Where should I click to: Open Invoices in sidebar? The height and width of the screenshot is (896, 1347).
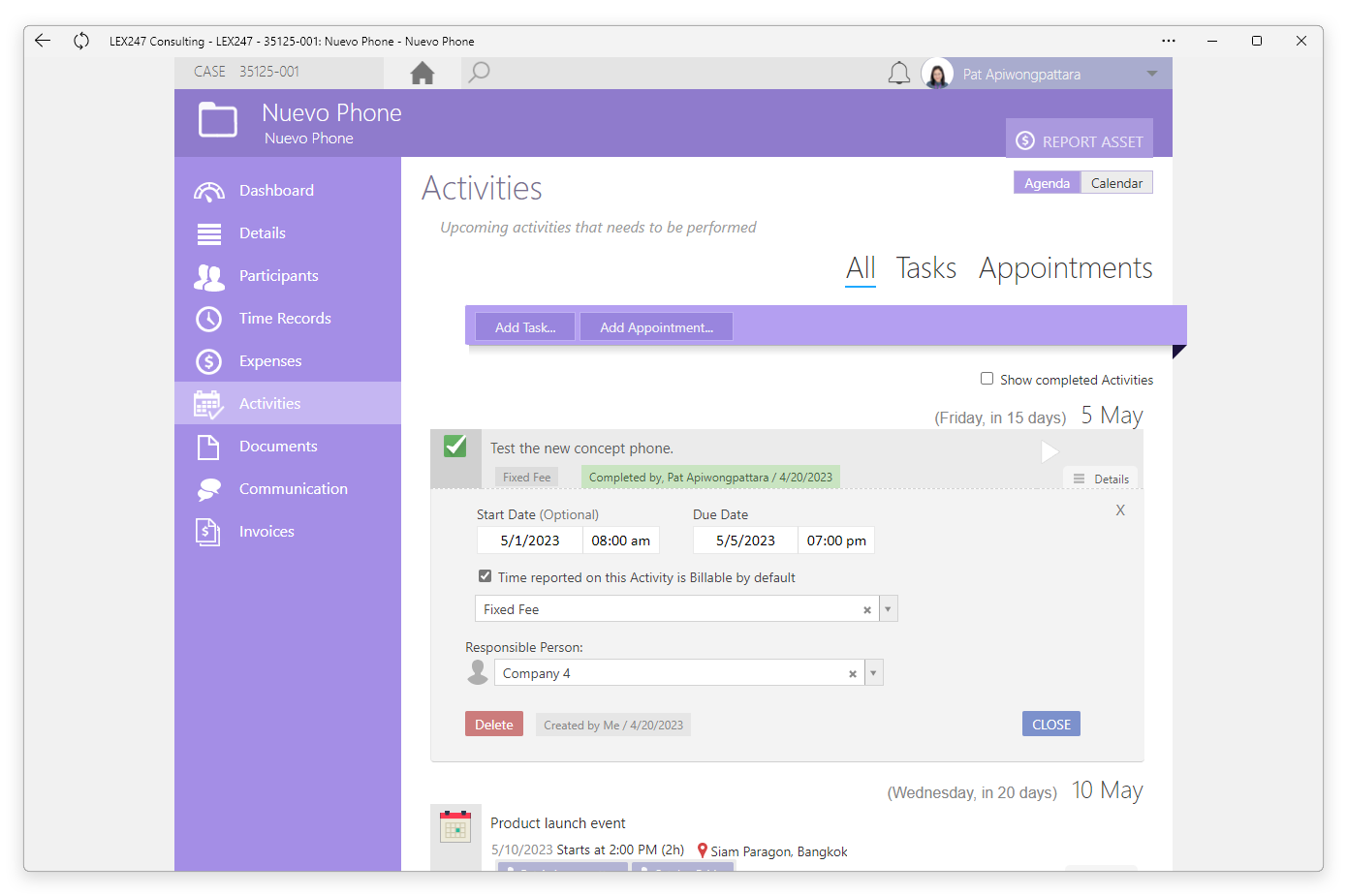288,532
